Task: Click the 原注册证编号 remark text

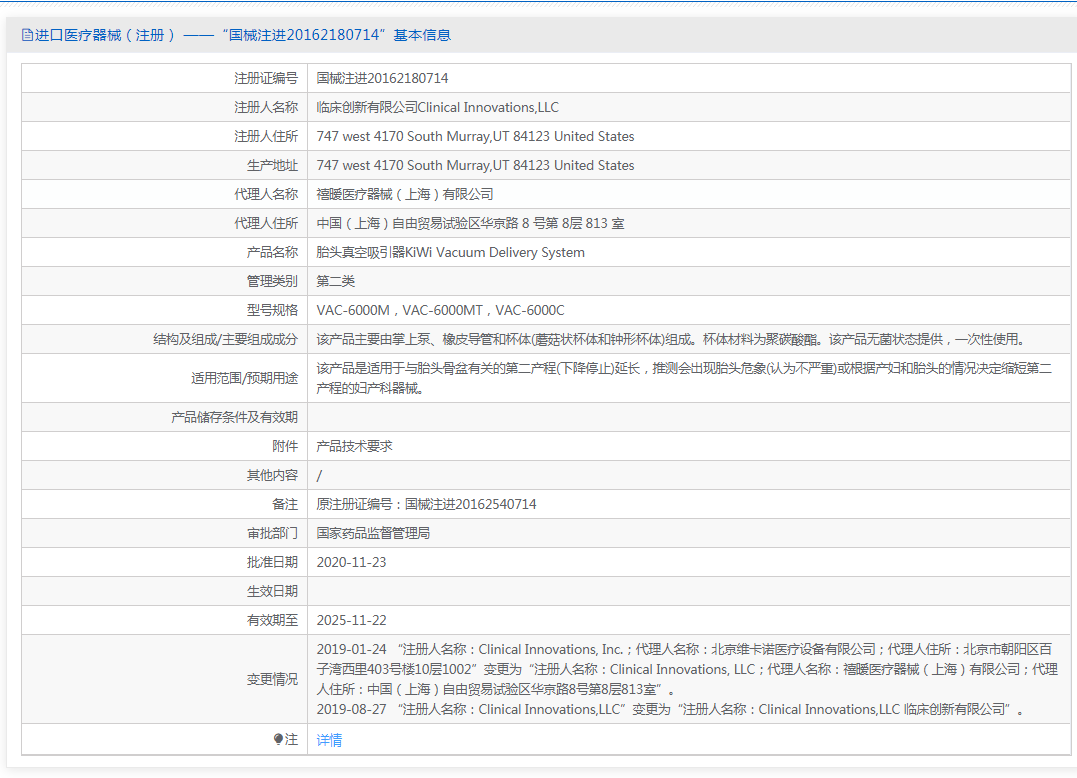Action: point(426,504)
